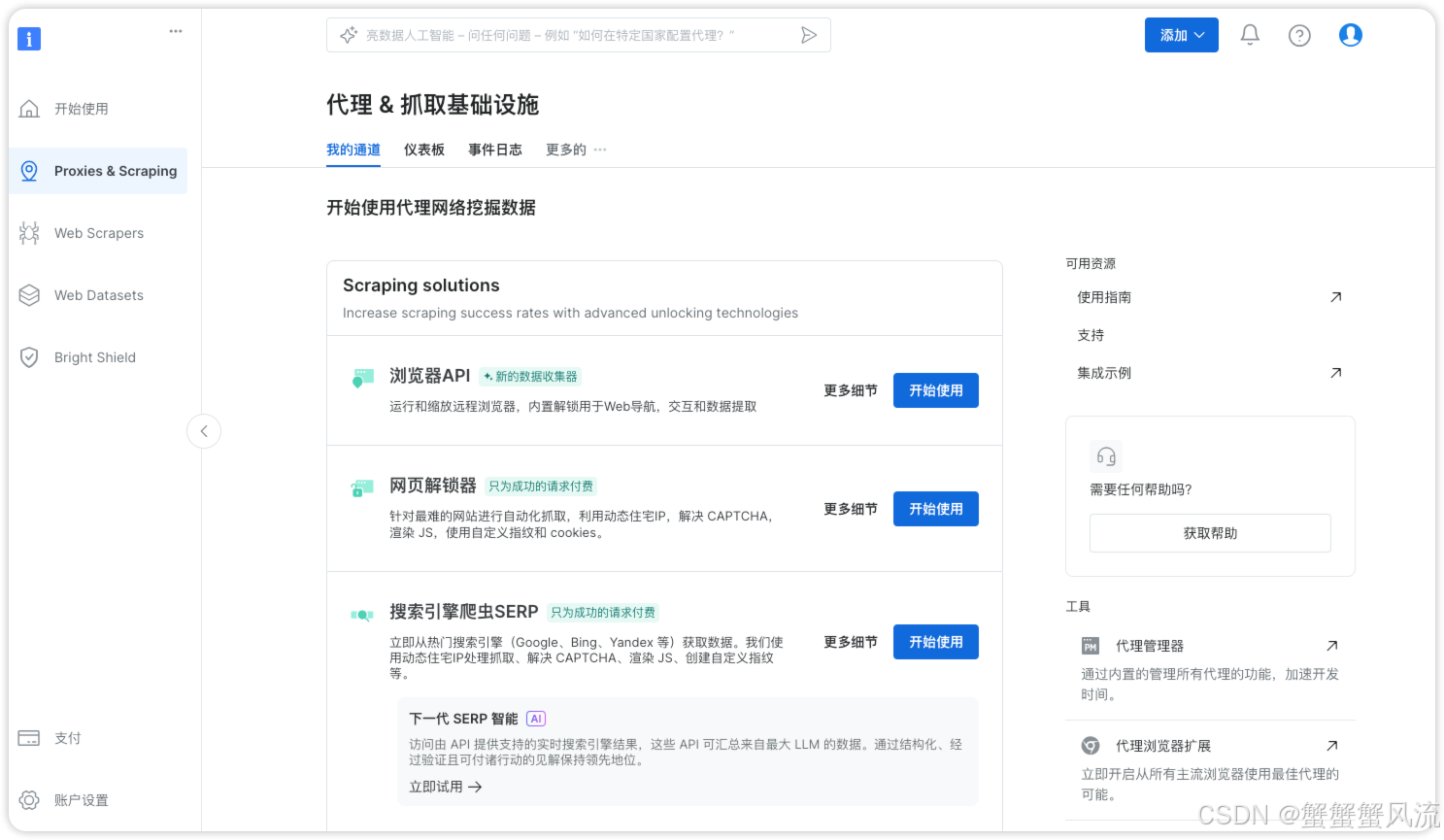1444x840 pixels.
Task: Click 开始使用 button for 搜索引擎爬虫SERP
Action: click(936, 642)
